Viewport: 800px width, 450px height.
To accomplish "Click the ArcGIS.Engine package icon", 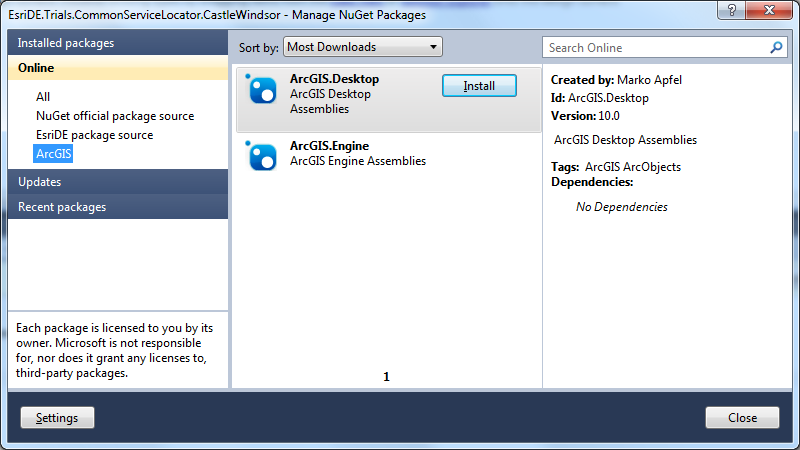I will click(261, 156).
